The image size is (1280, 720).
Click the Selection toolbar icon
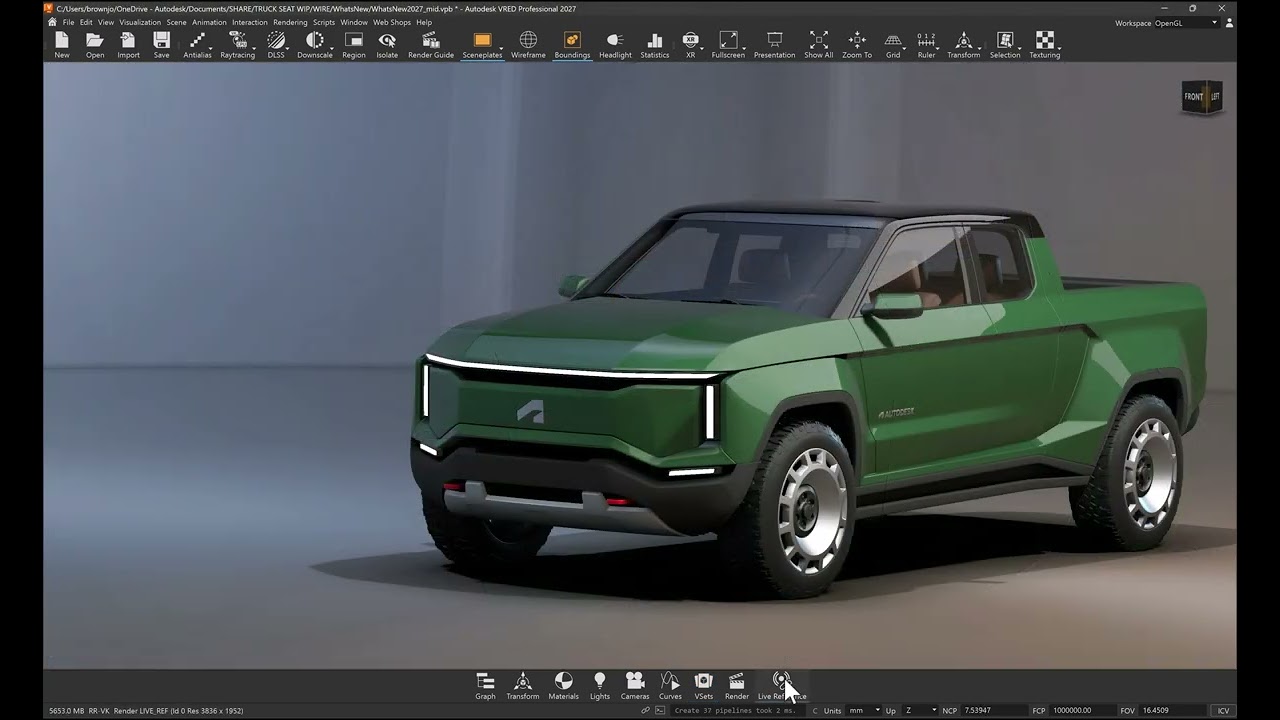pyautogui.click(x=1005, y=44)
